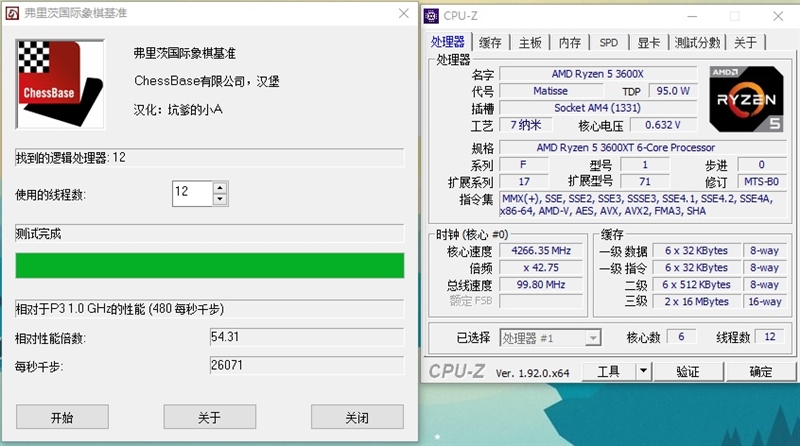
Task: Click the AMD Ryzen 5 logo badge
Action: click(746, 99)
